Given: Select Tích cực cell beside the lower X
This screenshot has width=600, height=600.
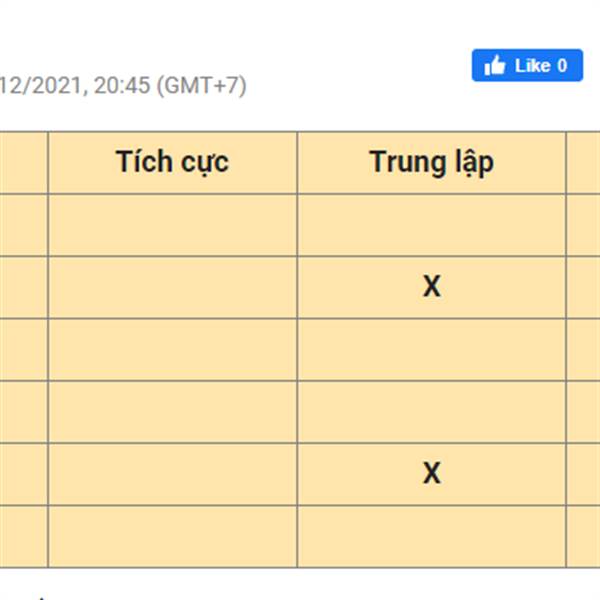Looking at the screenshot, I should point(172,474).
